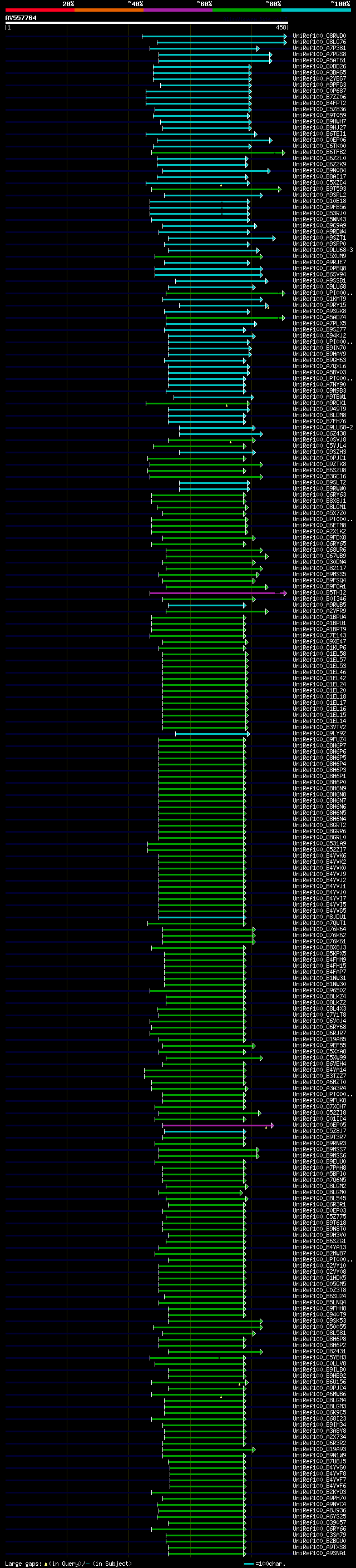Select the UniRef100_Q1EL14 label
The height and width of the screenshot is (1568, 356).
[x=319, y=722]
